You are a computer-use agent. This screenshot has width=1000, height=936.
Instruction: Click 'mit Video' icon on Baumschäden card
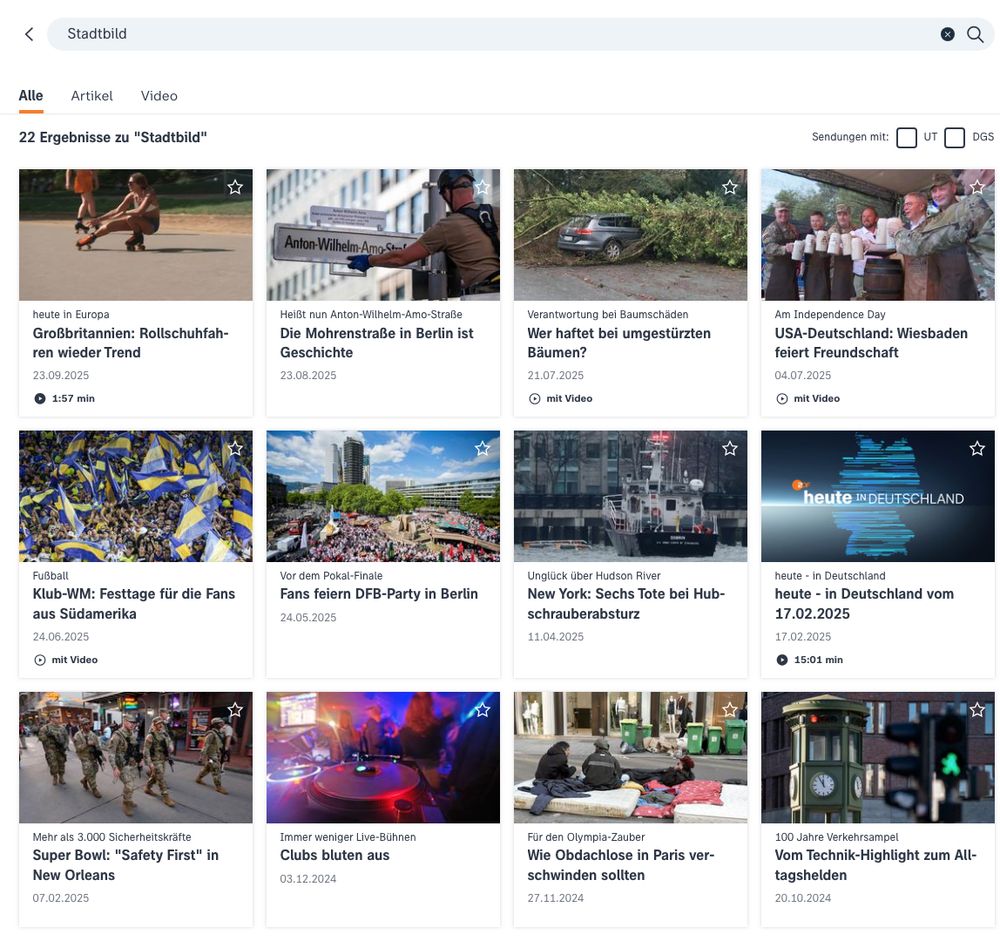coord(534,399)
